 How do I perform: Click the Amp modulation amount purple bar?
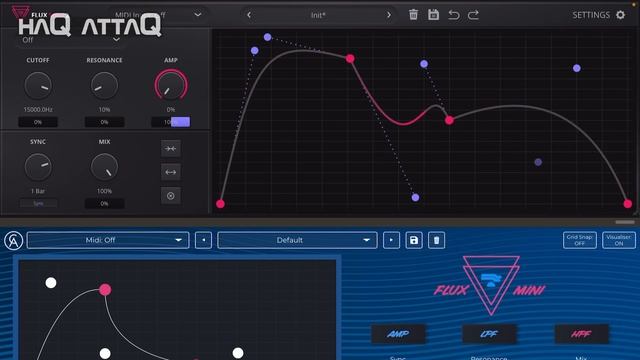[180, 122]
